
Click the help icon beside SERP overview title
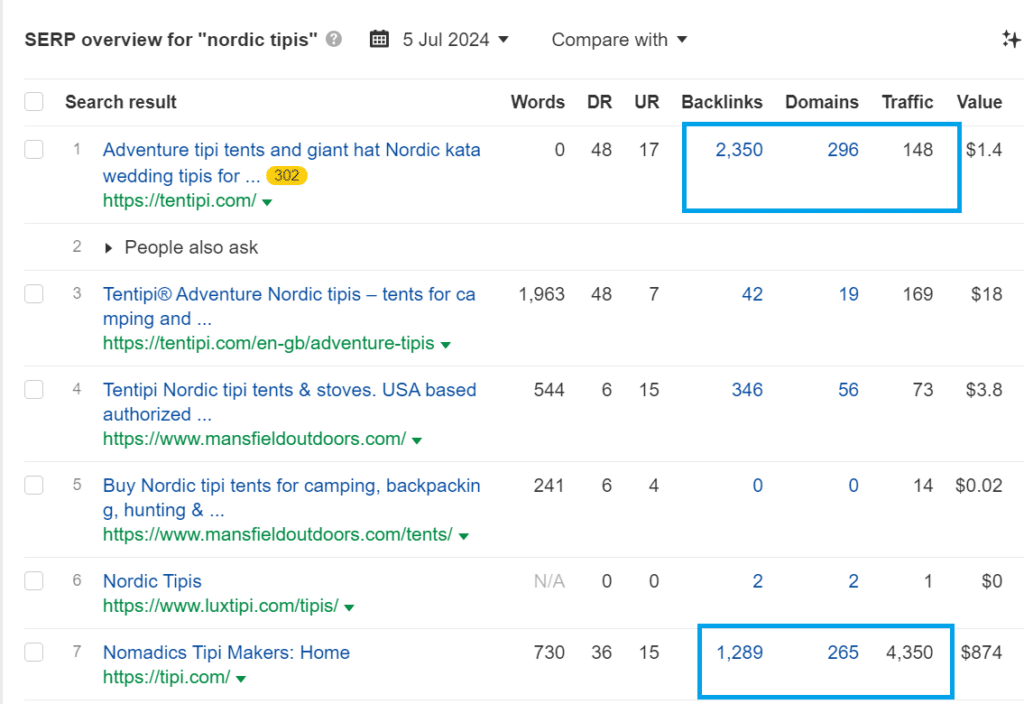click(x=334, y=39)
